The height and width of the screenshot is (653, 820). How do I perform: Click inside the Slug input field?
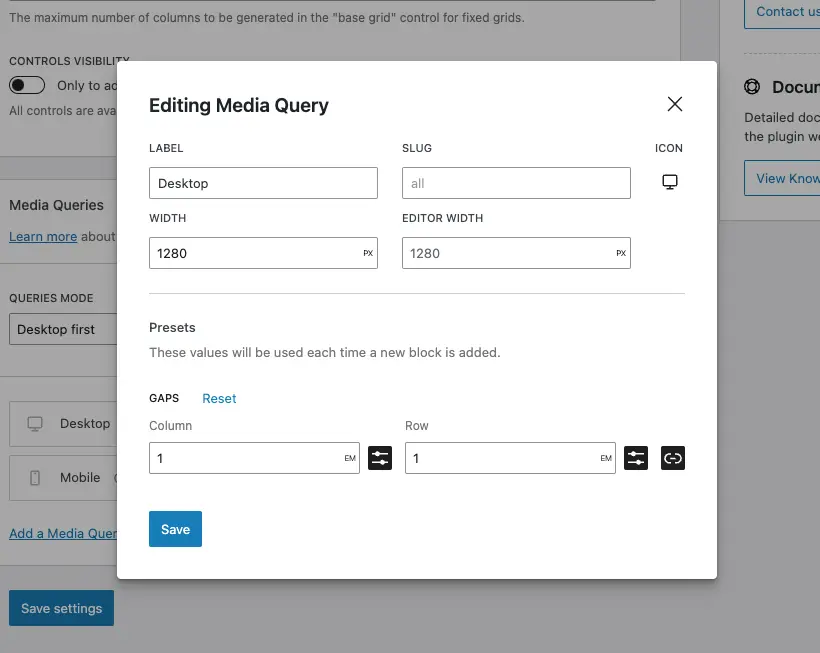pyautogui.click(x=515, y=182)
